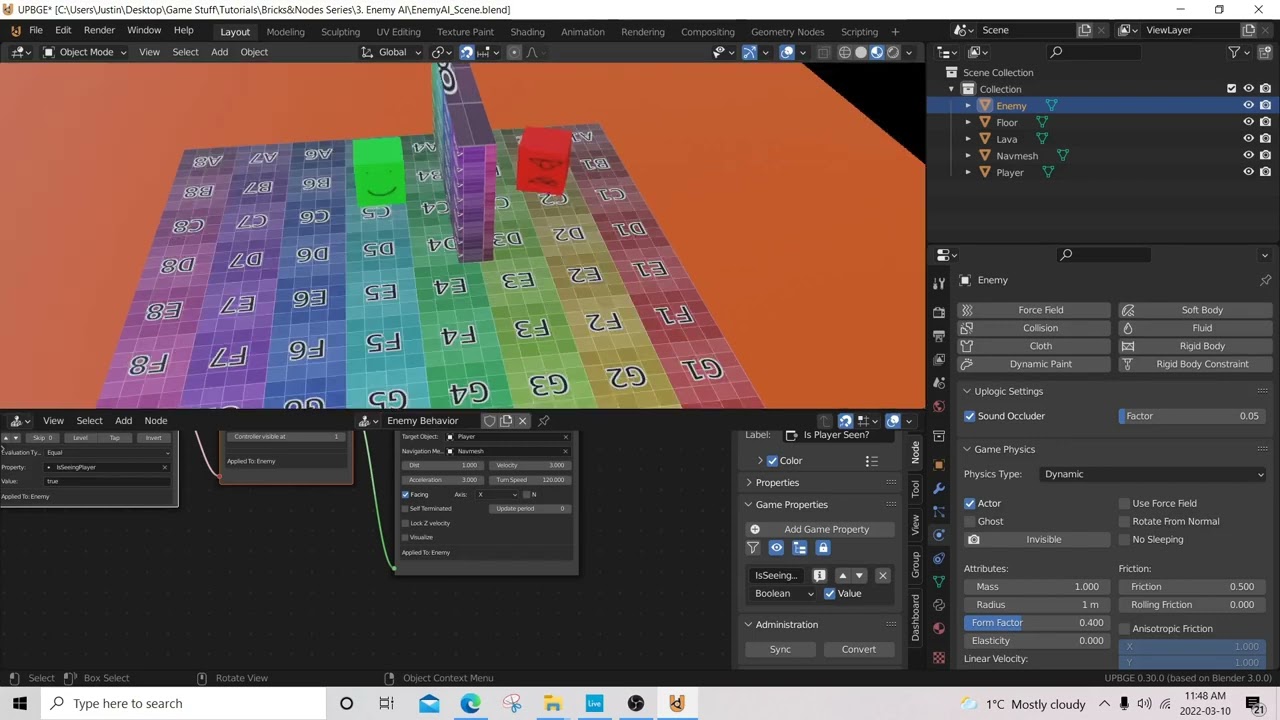
Task: Unlink Enemy Behavior node tree with X
Action: click(x=522, y=421)
